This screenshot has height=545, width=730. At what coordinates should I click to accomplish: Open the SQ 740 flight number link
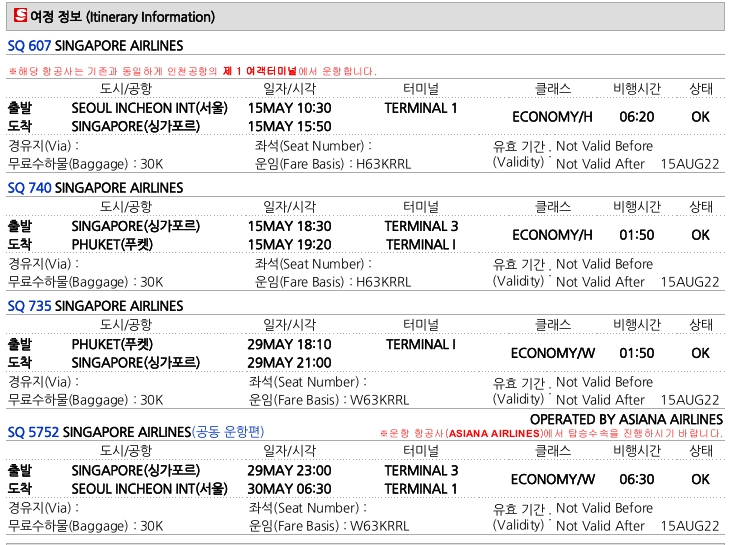[29, 188]
